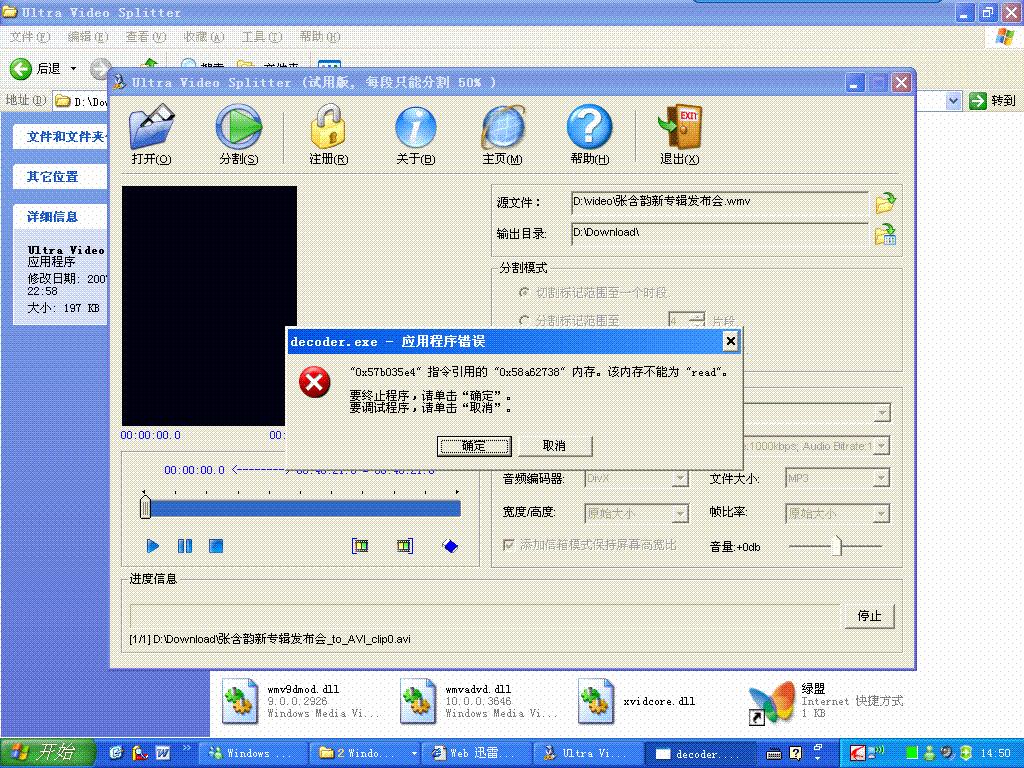The image size is (1024, 768).
Task: Expand the 其它位置 sidebar panel
Action: click(60, 176)
